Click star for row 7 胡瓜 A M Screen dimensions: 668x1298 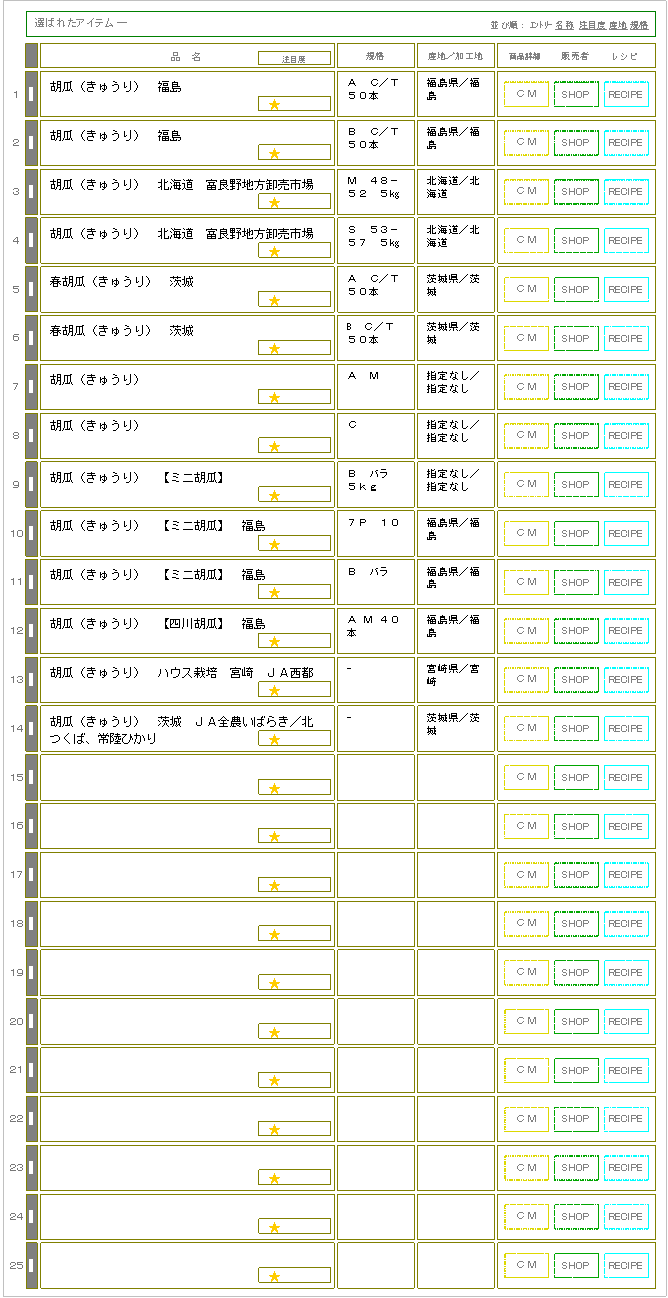point(275,397)
